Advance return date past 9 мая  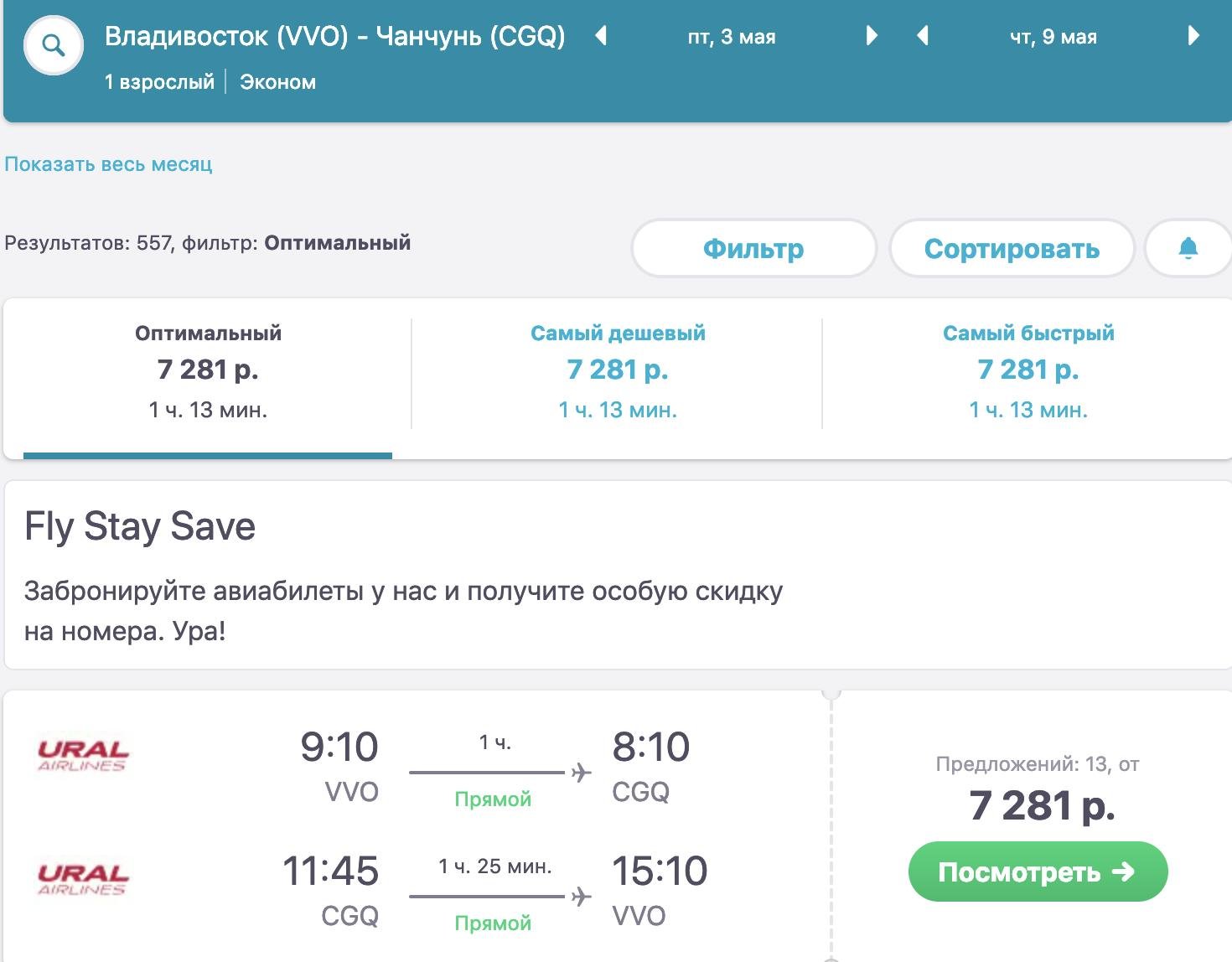1193,36
